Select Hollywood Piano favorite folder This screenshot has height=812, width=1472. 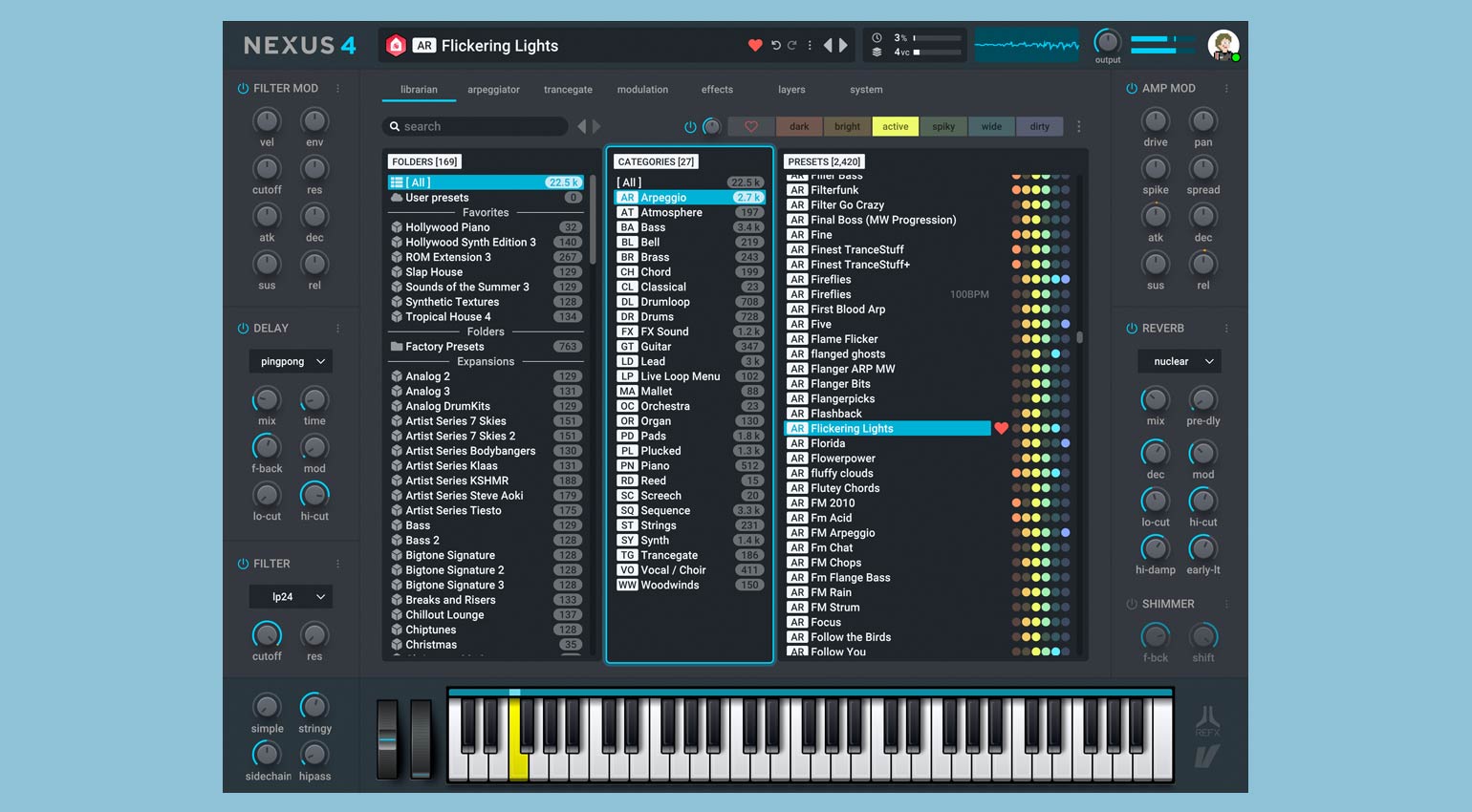[x=486, y=227]
